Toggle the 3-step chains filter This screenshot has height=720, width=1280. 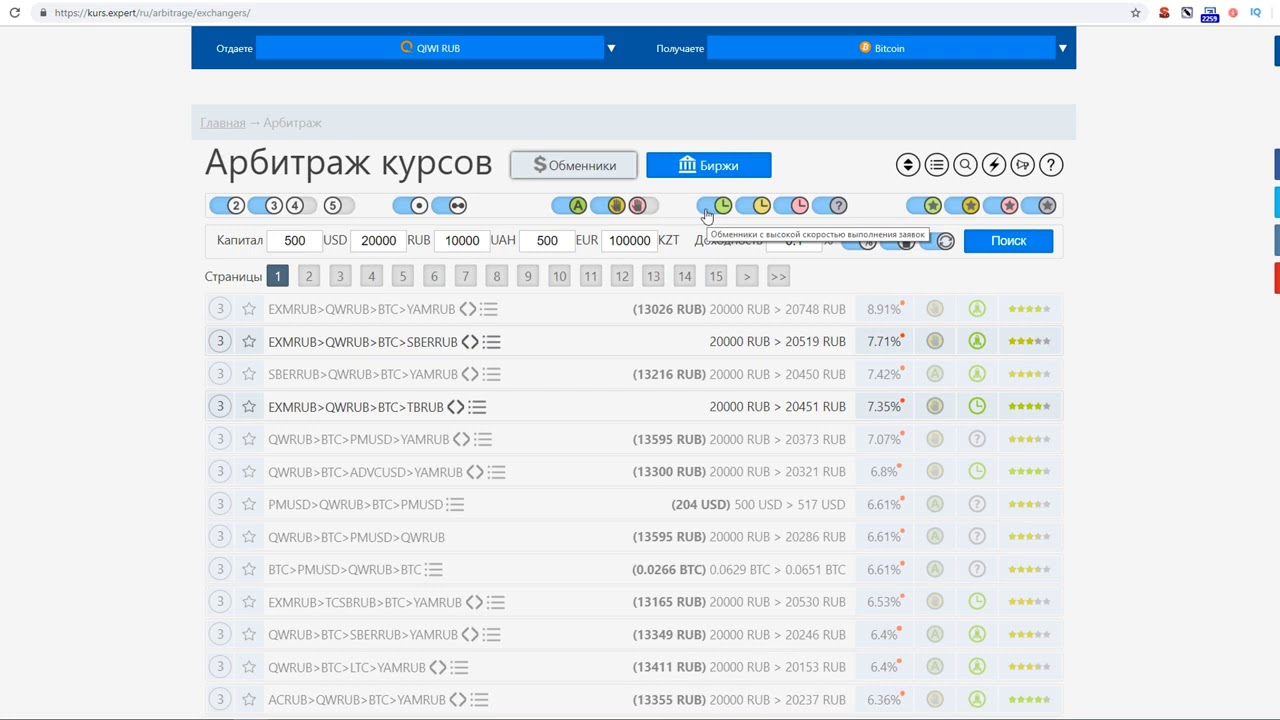tap(265, 205)
